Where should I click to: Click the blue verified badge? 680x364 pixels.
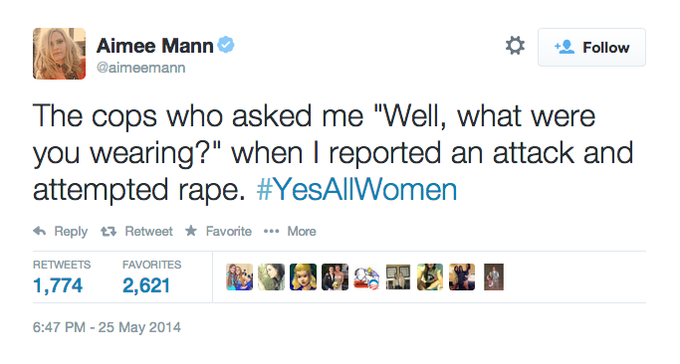226,45
